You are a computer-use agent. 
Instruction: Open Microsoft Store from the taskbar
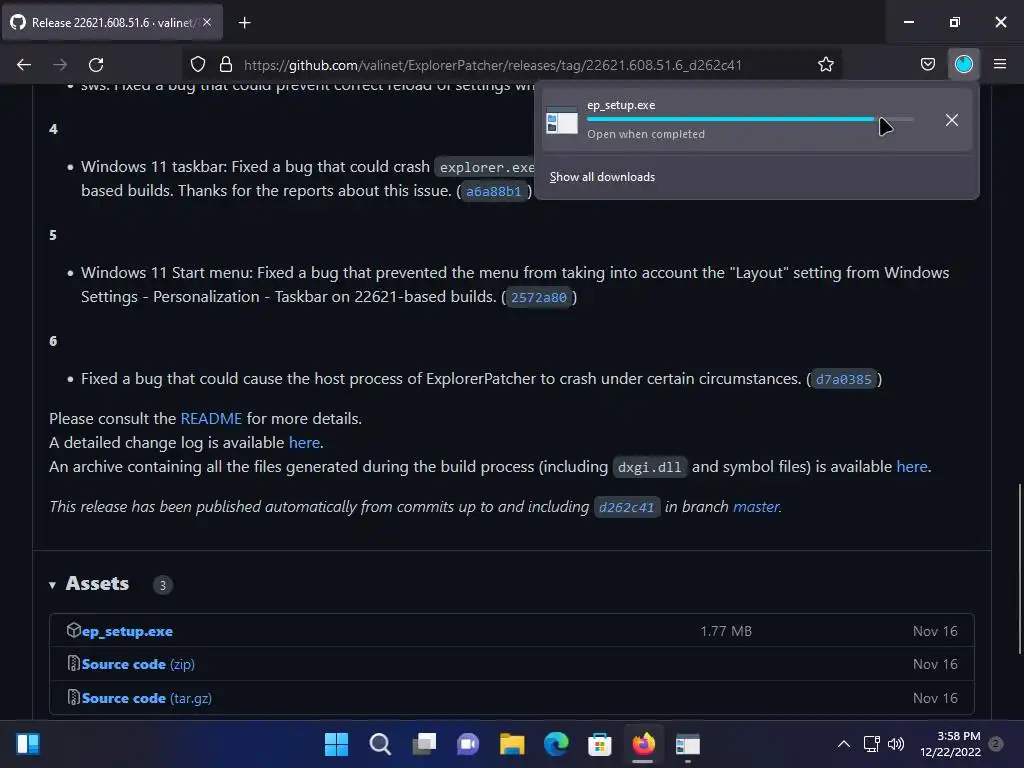tap(600, 744)
